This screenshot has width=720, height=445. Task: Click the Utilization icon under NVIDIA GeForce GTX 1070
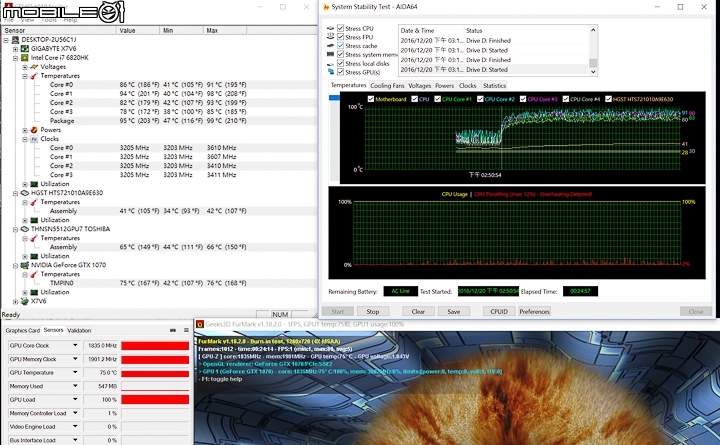tap(34, 292)
